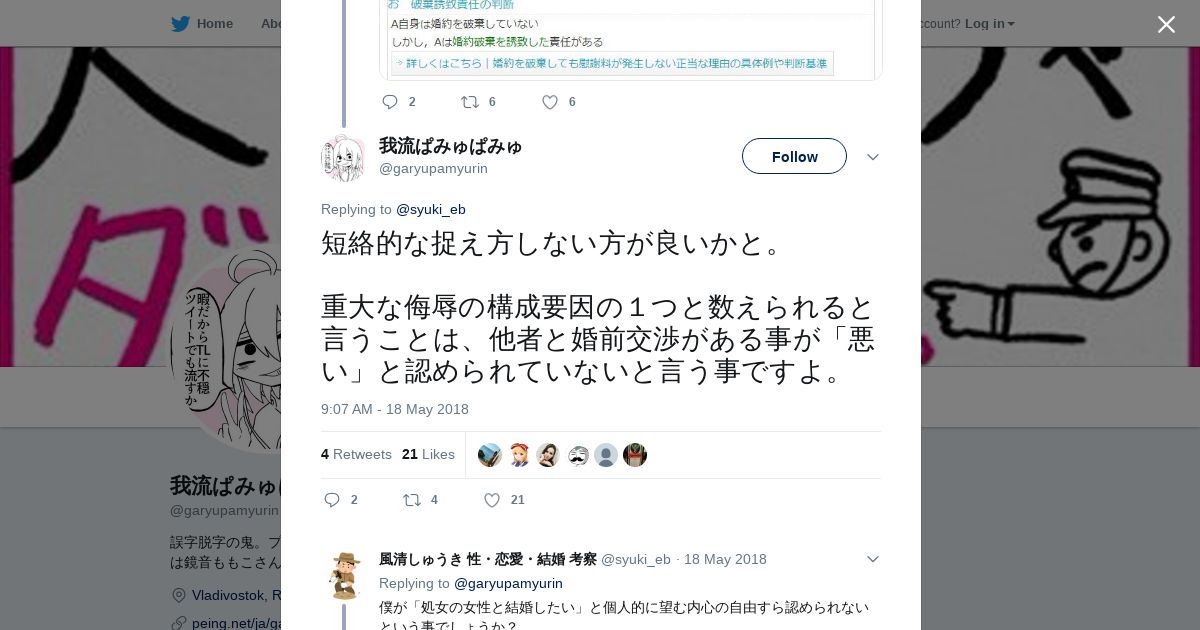Image resolution: width=1200 pixels, height=630 pixels.
Task: Expand options chevron on syuki_eb's reply
Action: click(x=872, y=559)
